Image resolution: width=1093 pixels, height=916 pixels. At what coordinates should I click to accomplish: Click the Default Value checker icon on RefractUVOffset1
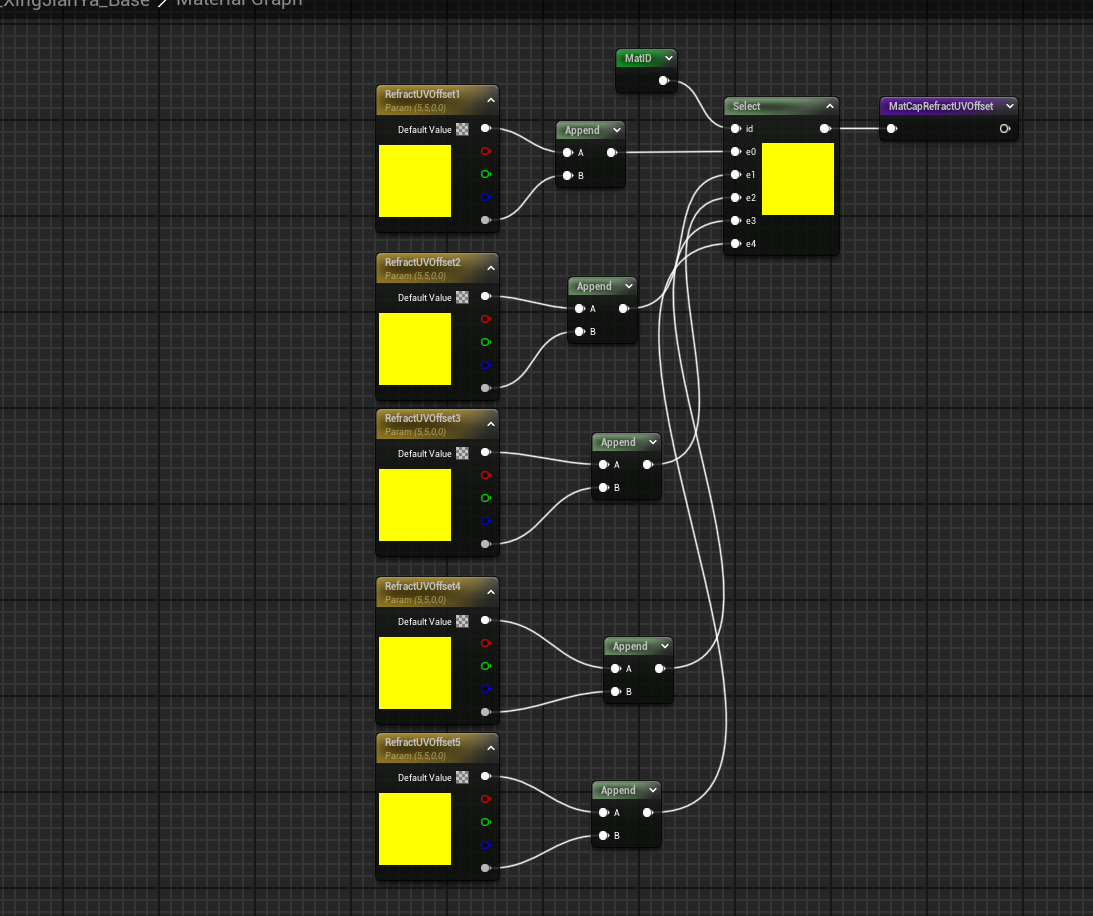tap(462, 129)
